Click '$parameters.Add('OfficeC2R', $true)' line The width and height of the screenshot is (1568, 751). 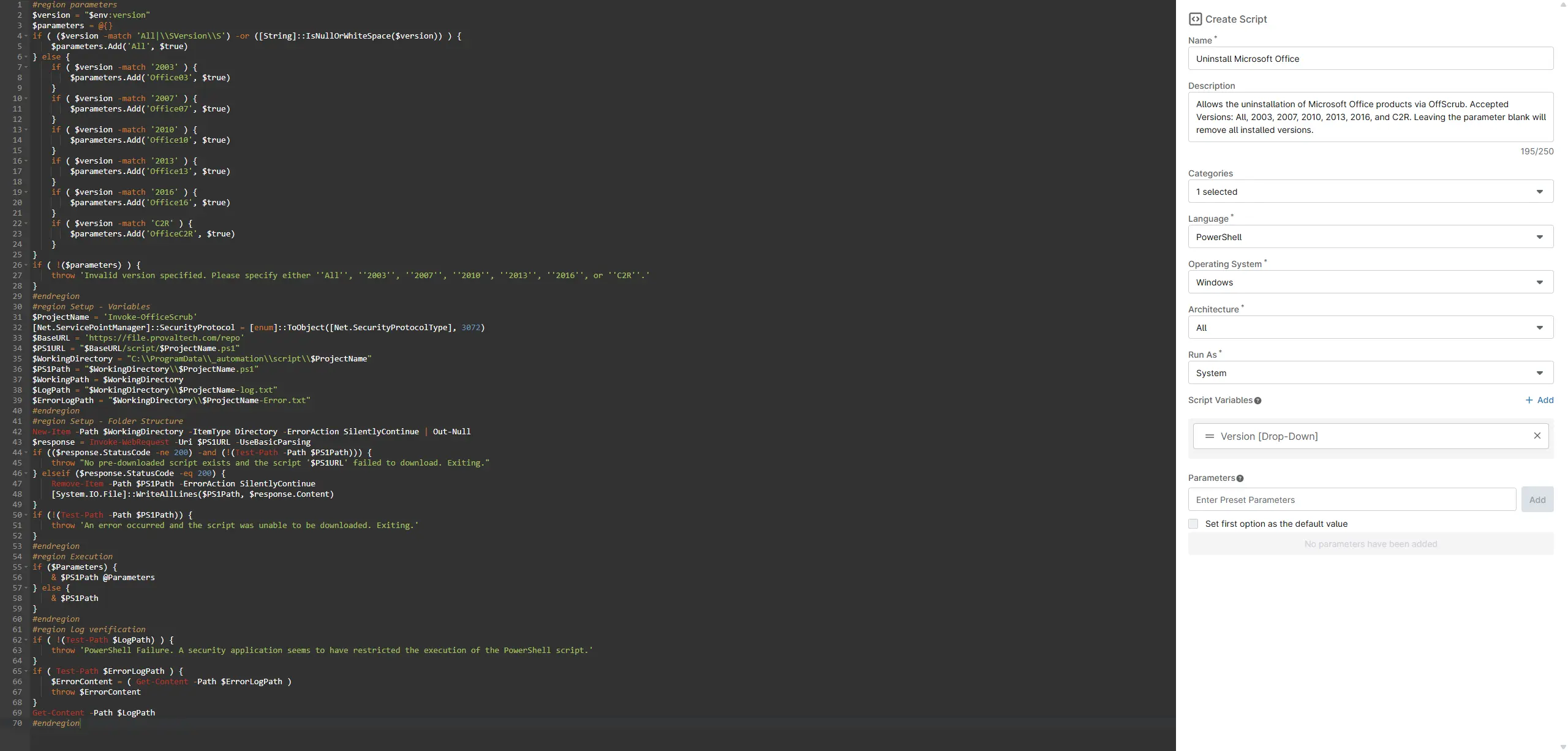(x=152, y=234)
